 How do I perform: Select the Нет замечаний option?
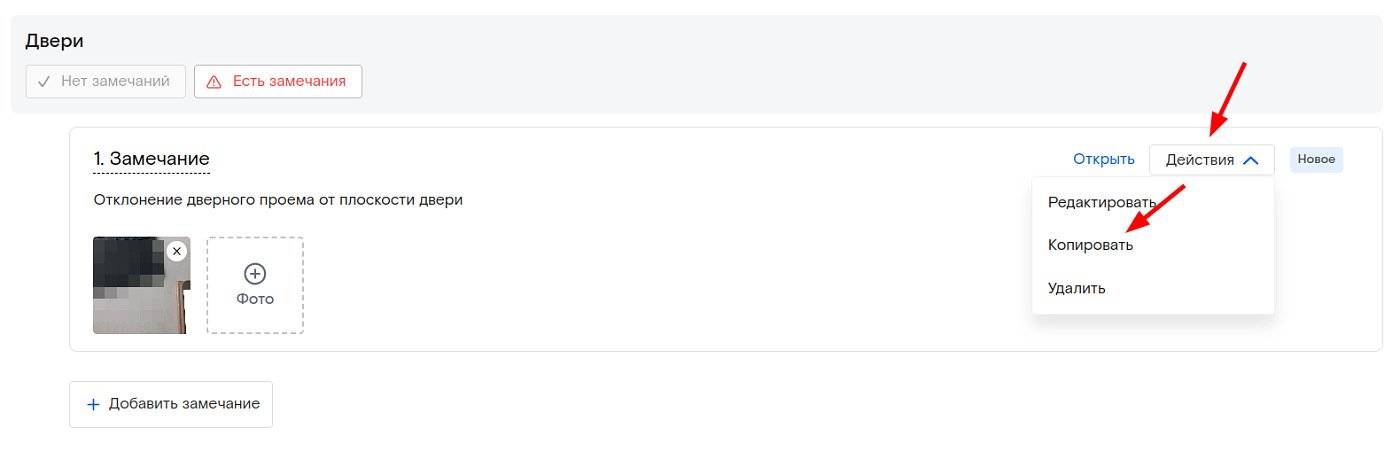pyautogui.click(x=106, y=82)
